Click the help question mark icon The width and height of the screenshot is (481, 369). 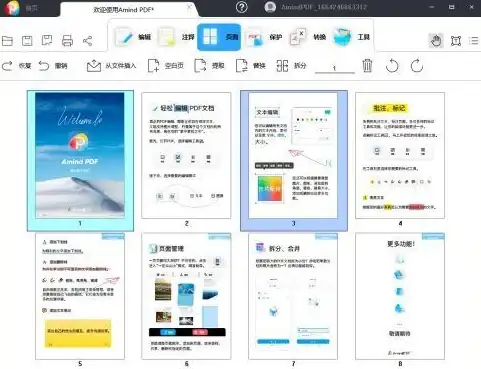[242, 7]
